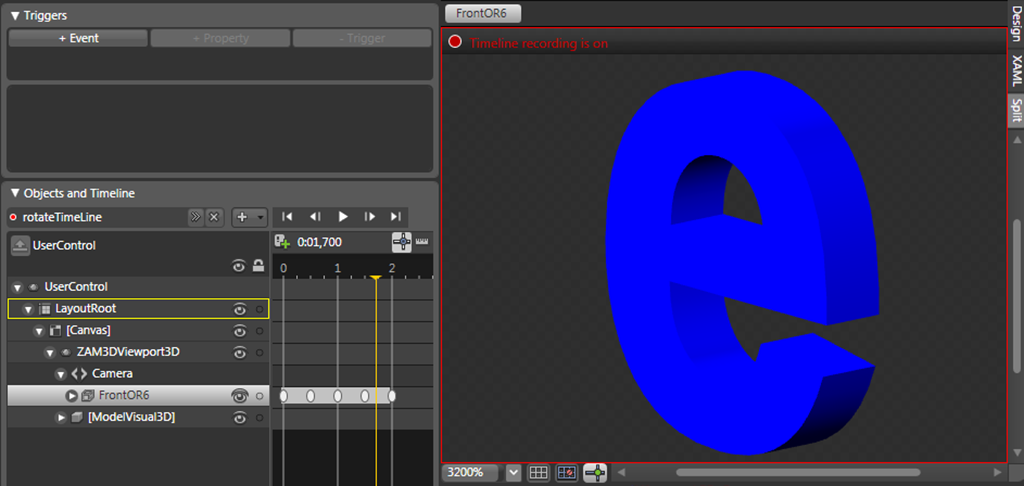Select the keyframe at 0 seconds
The width and height of the screenshot is (1024, 486).
pos(283,396)
